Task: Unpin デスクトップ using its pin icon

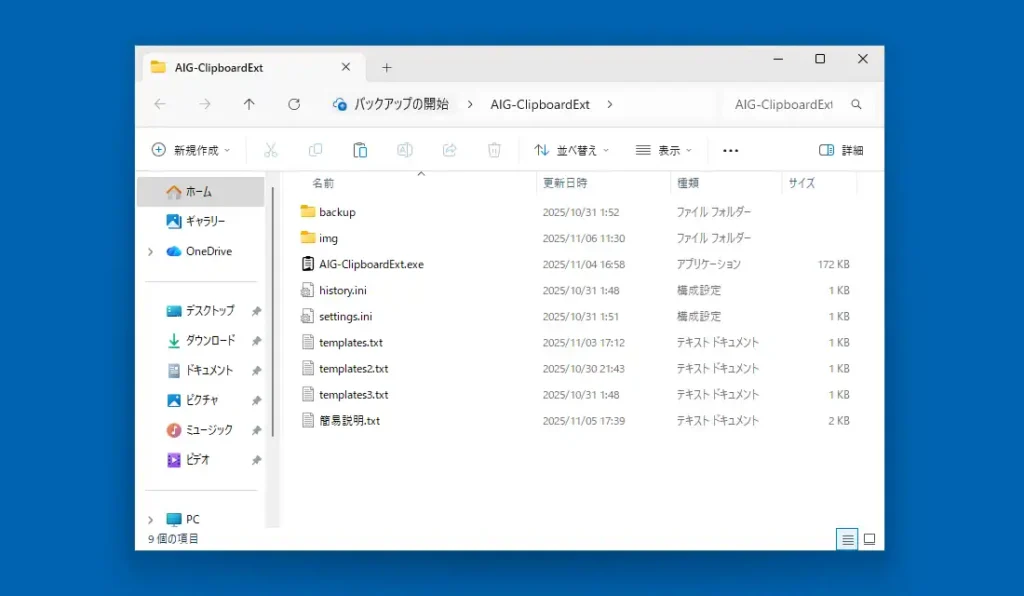Action: point(255,311)
